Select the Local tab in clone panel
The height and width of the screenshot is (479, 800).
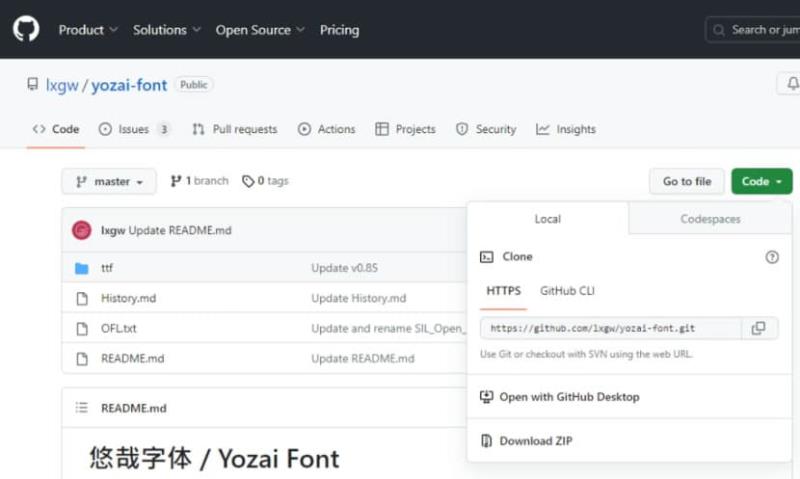(547, 219)
